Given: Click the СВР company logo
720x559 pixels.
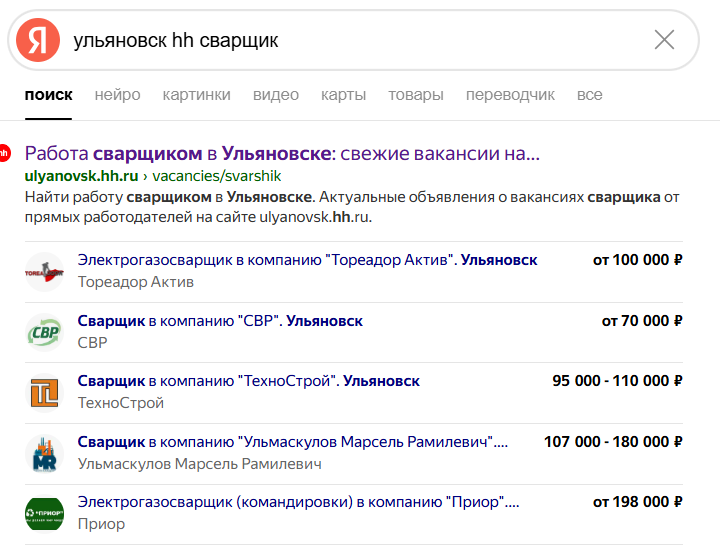Looking at the screenshot, I should point(44,332).
